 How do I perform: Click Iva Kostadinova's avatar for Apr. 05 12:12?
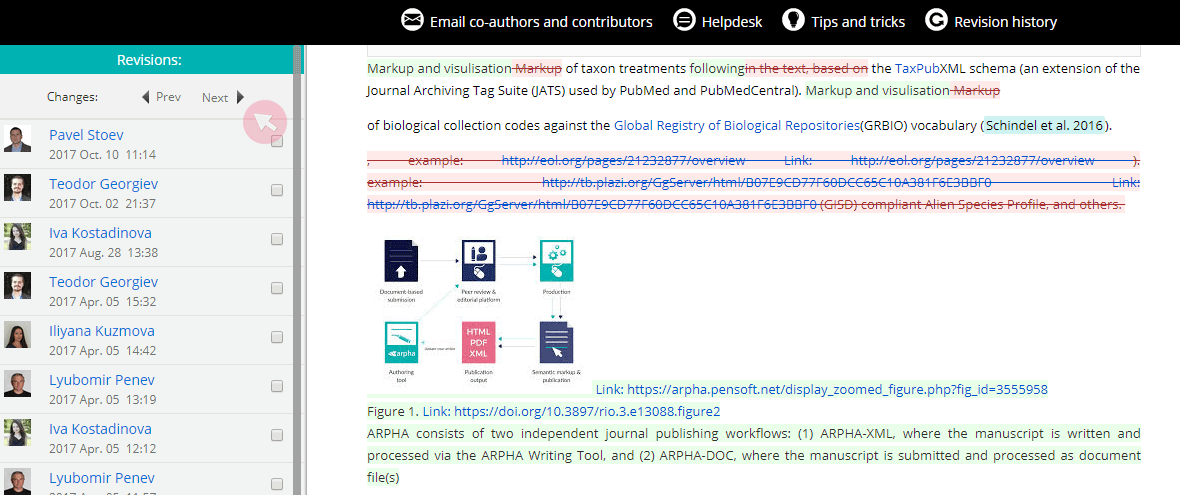17,433
